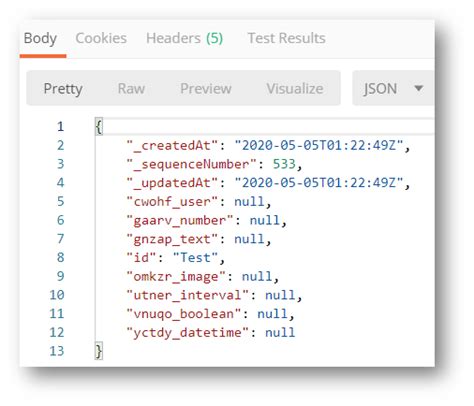Screen dimensions: 474x406
Task: Click the "_sequenceNumber" key
Action: point(191,164)
